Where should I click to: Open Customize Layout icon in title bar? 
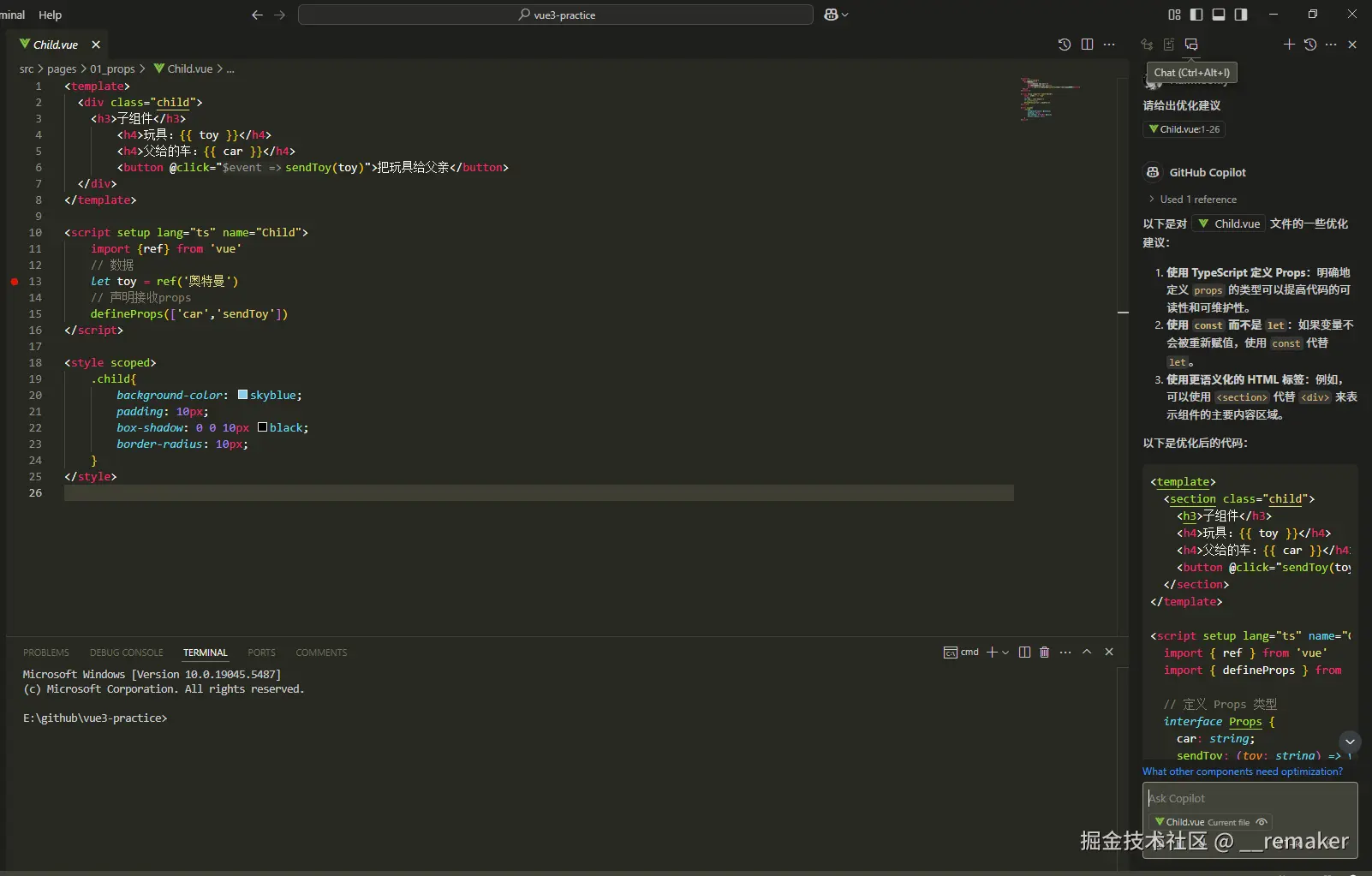pyautogui.click(x=1174, y=15)
